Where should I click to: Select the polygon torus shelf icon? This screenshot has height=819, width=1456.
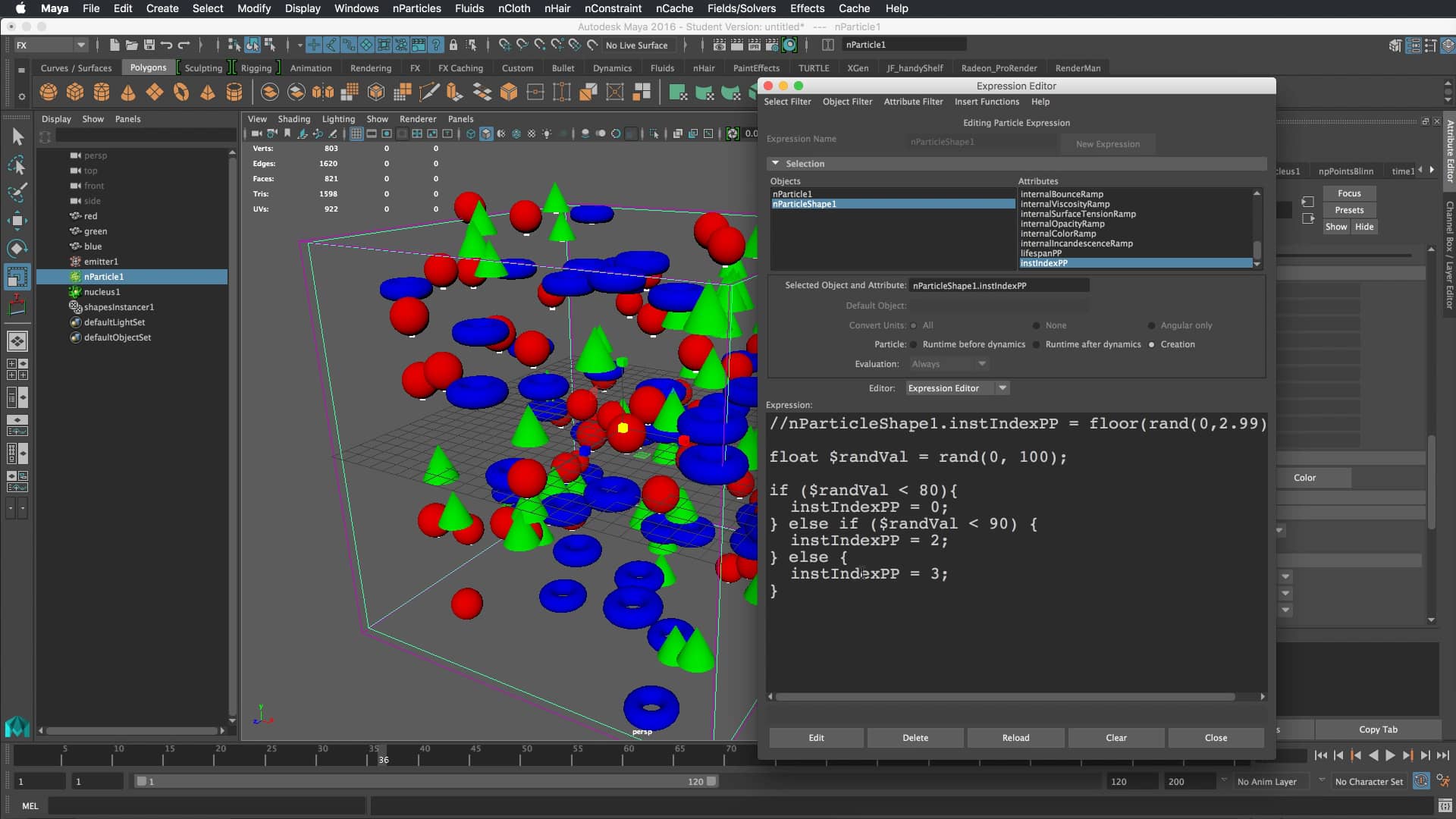[x=181, y=92]
